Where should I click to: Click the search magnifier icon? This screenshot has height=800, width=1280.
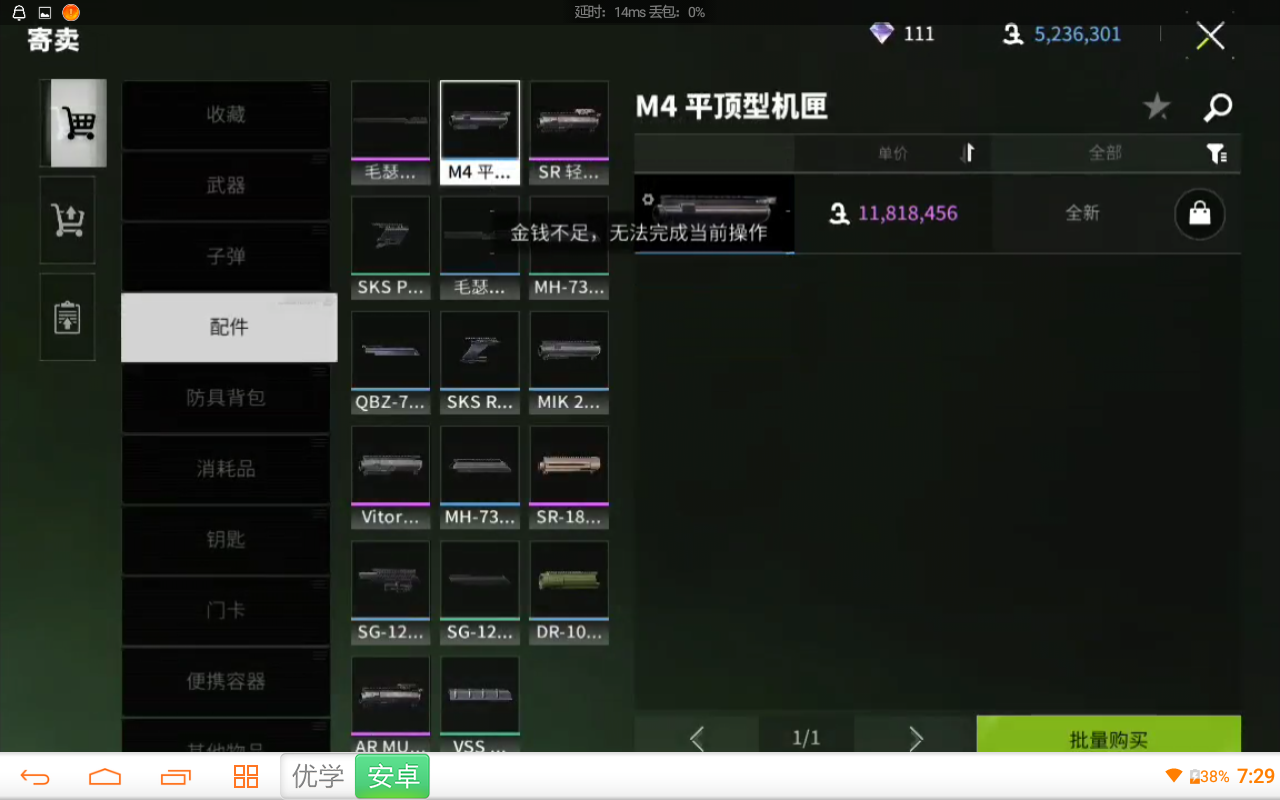pos(1218,106)
